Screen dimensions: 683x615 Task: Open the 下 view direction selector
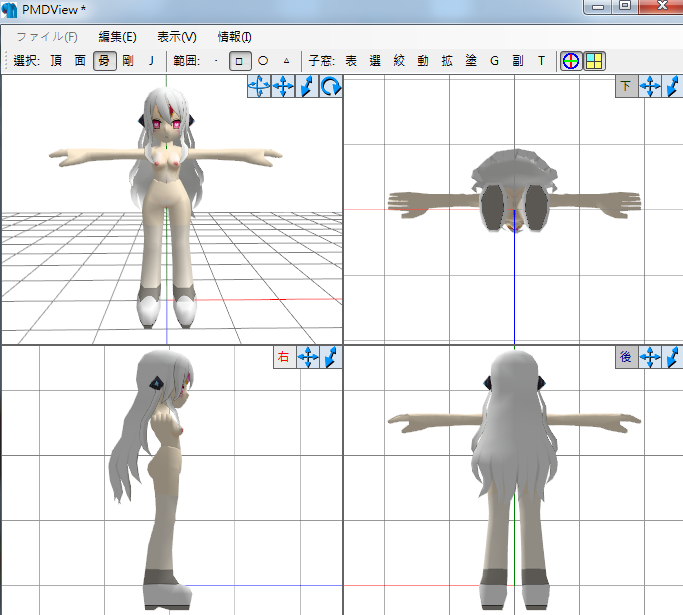[626, 87]
